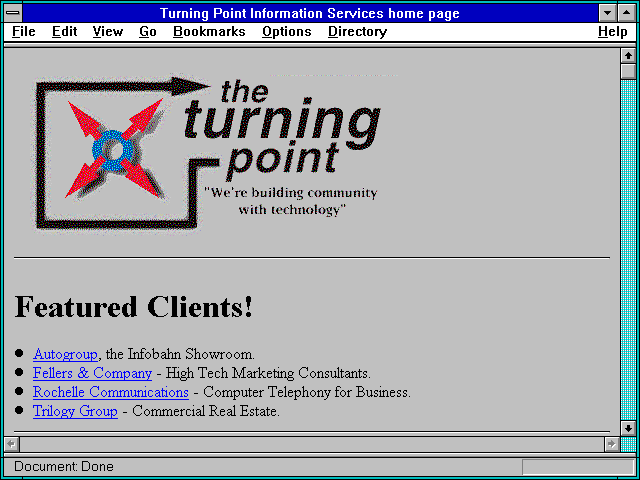The width and height of the screenshot is (640, 480).
Task: Click the text 'the Infobahn Showroom.'
Action: pyautogui.click(x=180, y=354)
